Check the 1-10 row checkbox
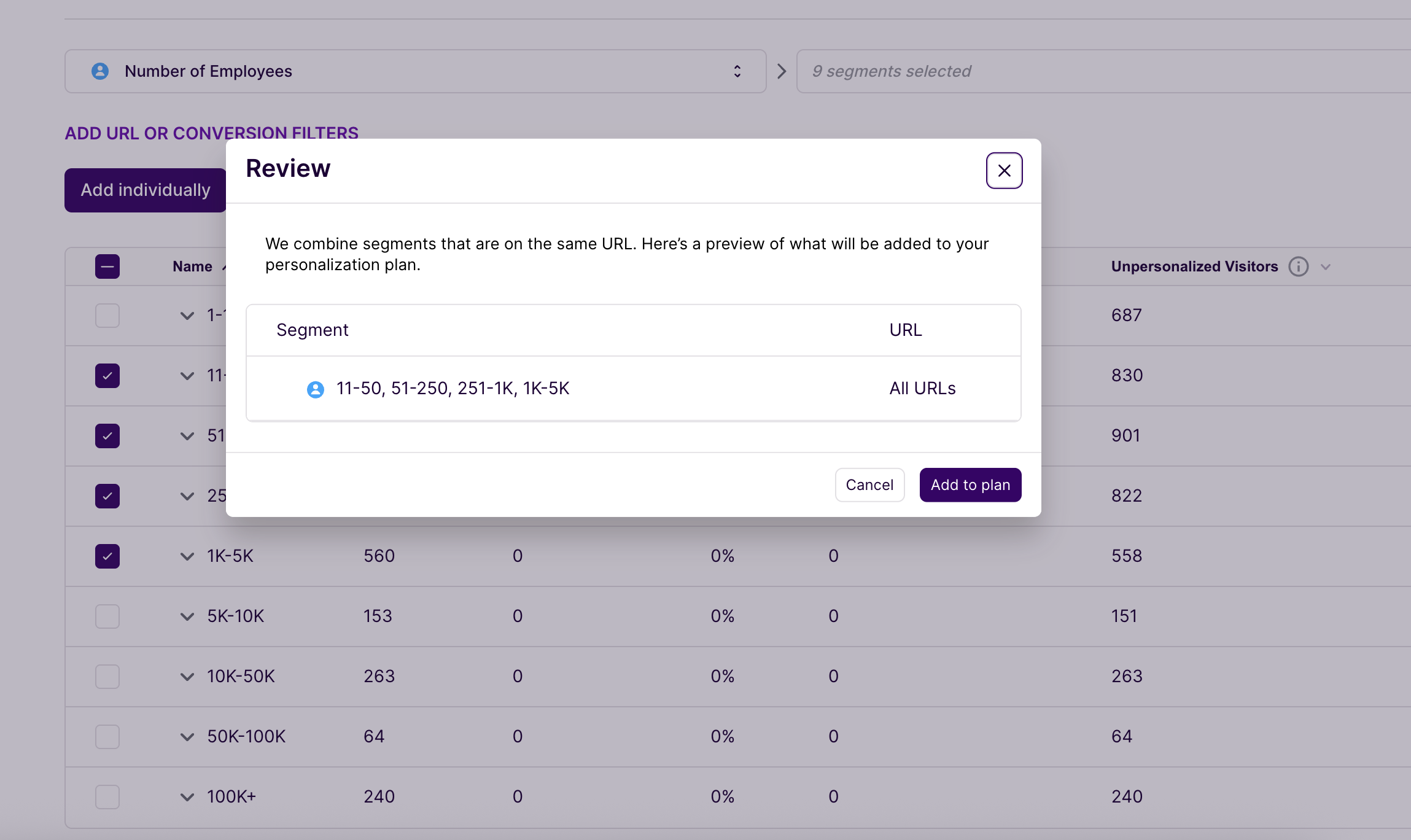 point(107,316)
